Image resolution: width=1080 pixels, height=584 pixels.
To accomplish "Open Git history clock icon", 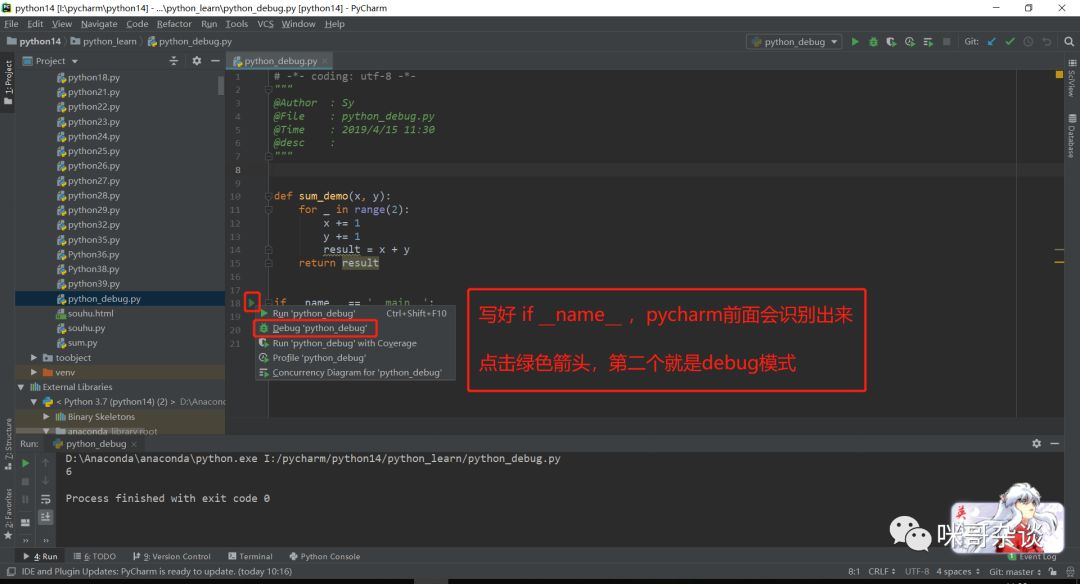I will point(1028,42).
